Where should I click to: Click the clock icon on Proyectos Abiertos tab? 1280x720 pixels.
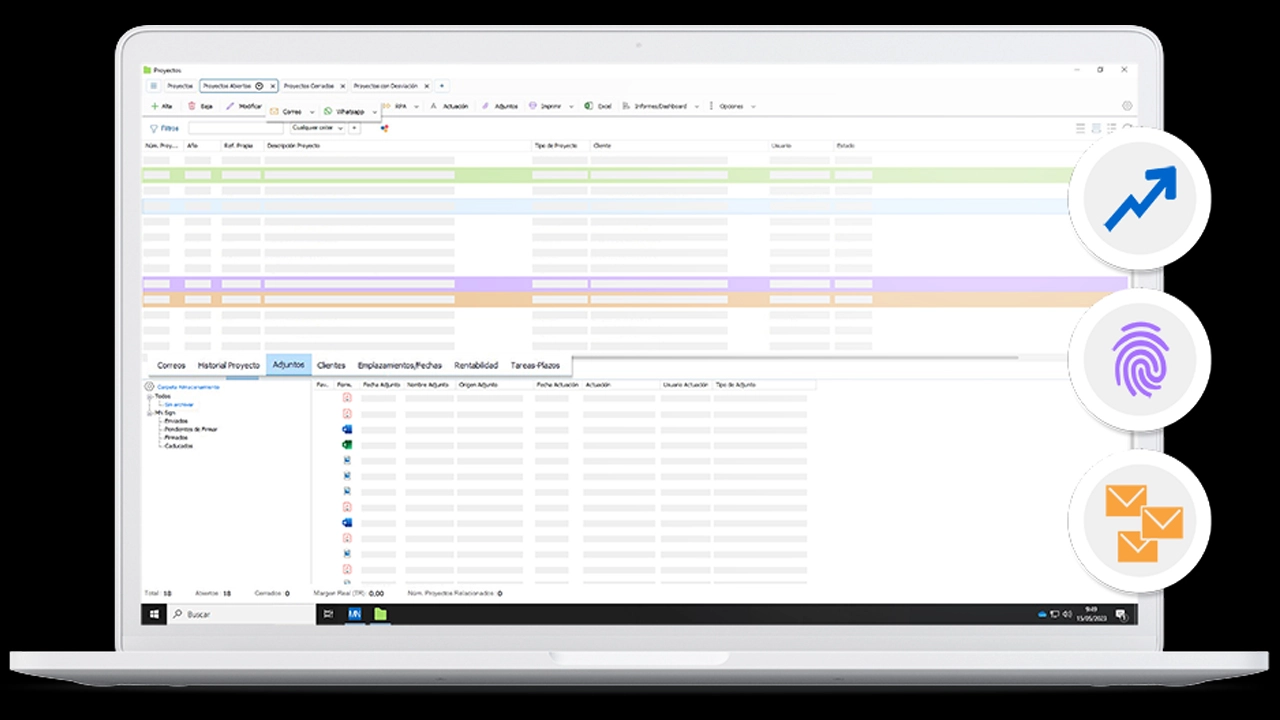[x=259, y=86]
